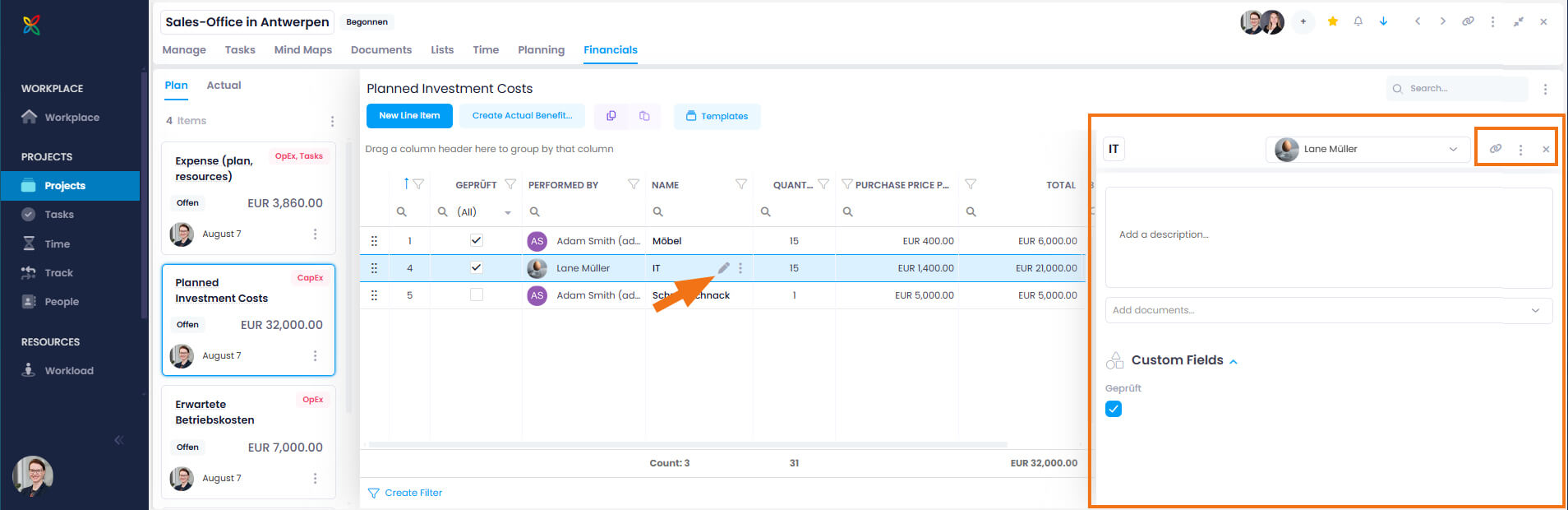Open menu on Planned Investment Costs card

click(315, 356)
